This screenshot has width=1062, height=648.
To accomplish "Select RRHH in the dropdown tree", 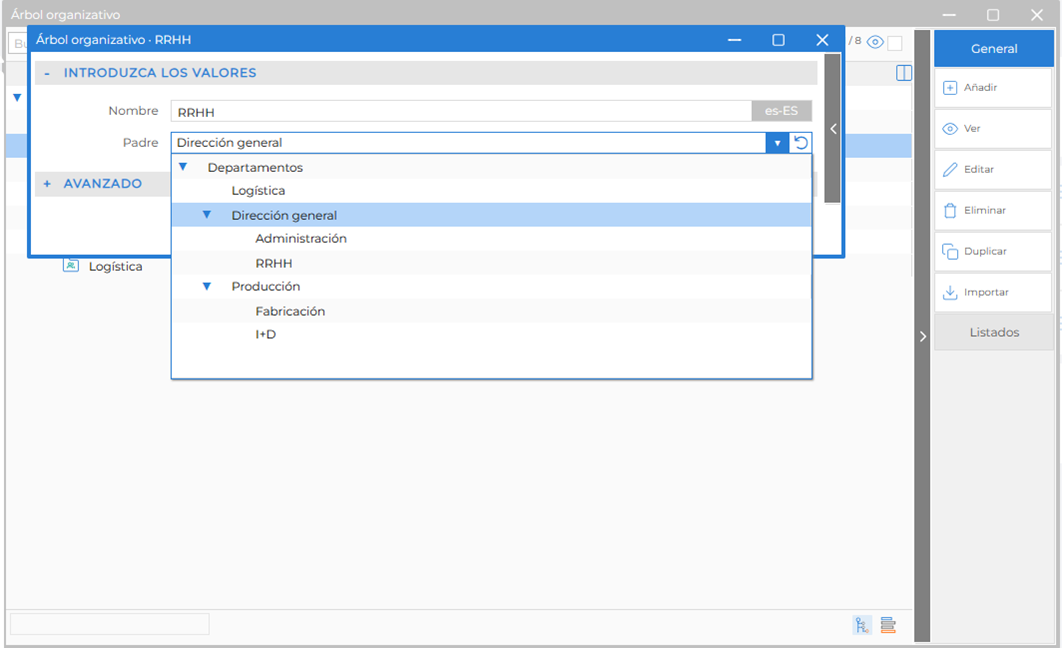I will [274, 263].
